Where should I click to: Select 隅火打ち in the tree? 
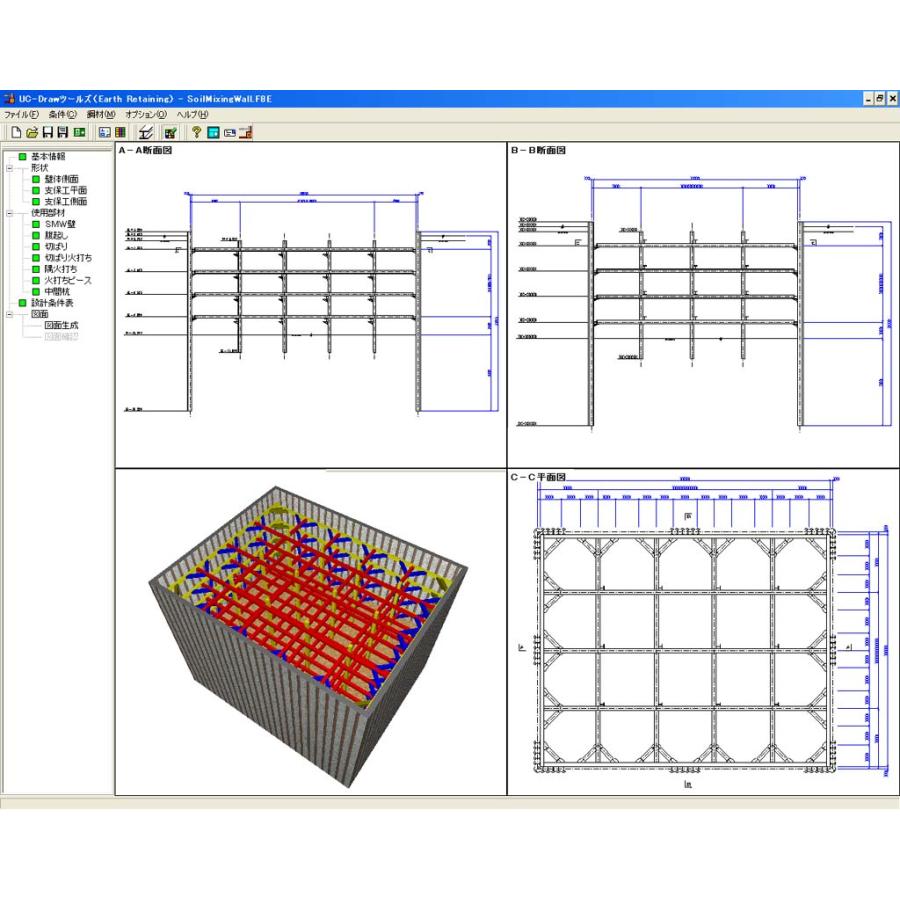(61, 269)
